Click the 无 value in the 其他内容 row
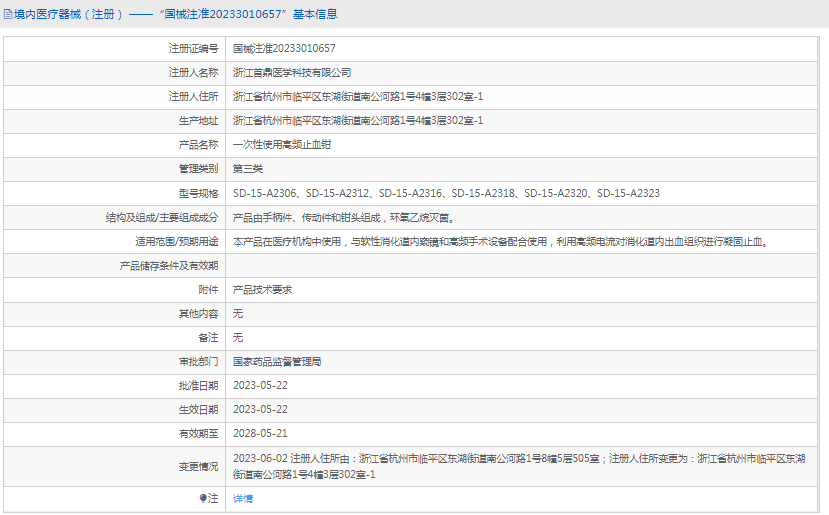 tap(238, 314)
